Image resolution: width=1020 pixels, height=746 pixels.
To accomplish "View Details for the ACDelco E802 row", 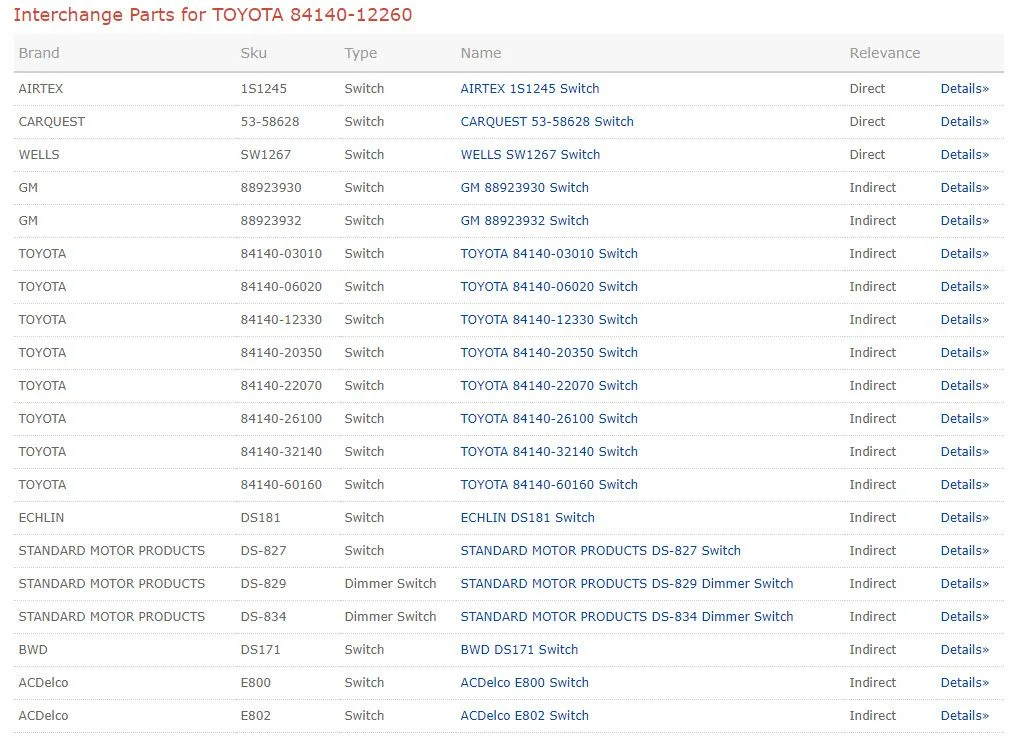I will [965, 716].
